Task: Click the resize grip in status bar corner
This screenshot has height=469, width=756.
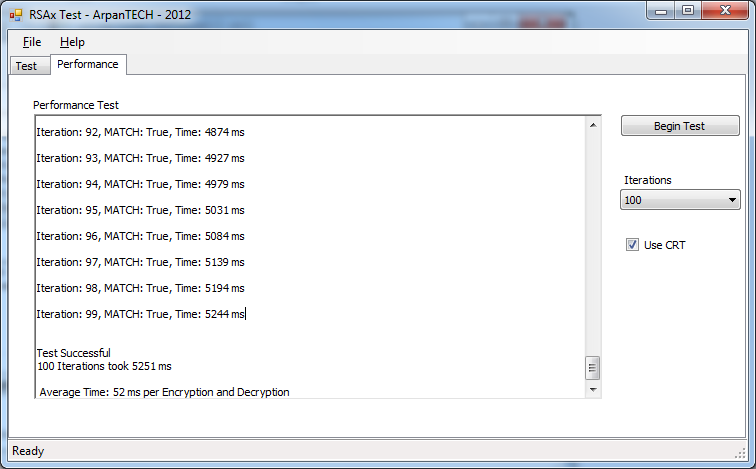Action: (740, 453)
